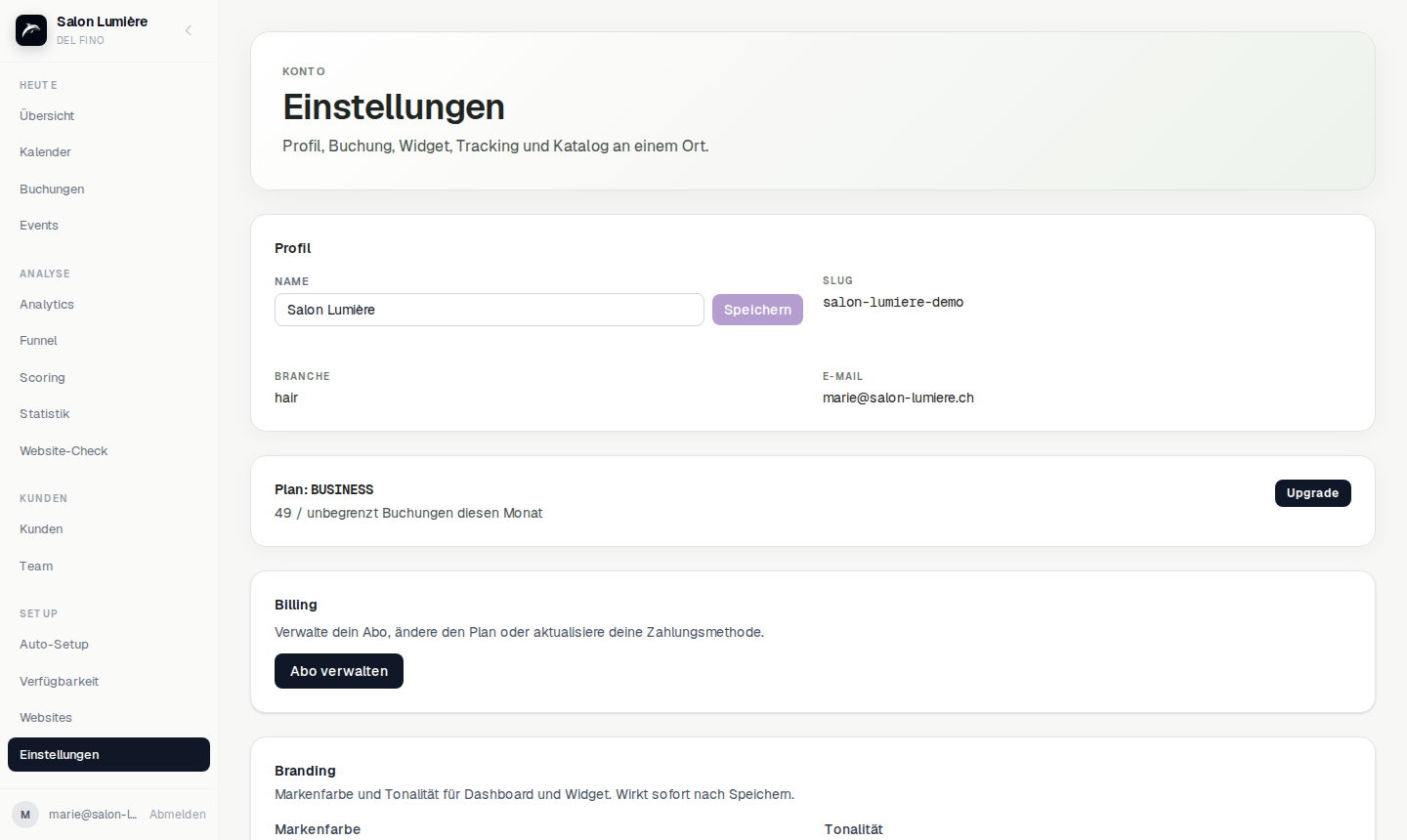
Task: Open Übersicht in the sidebar
Action: [108, 116]
